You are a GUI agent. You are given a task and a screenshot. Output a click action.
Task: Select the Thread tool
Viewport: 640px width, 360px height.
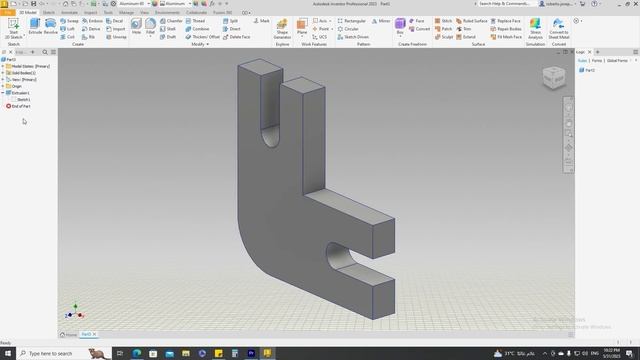195,21
